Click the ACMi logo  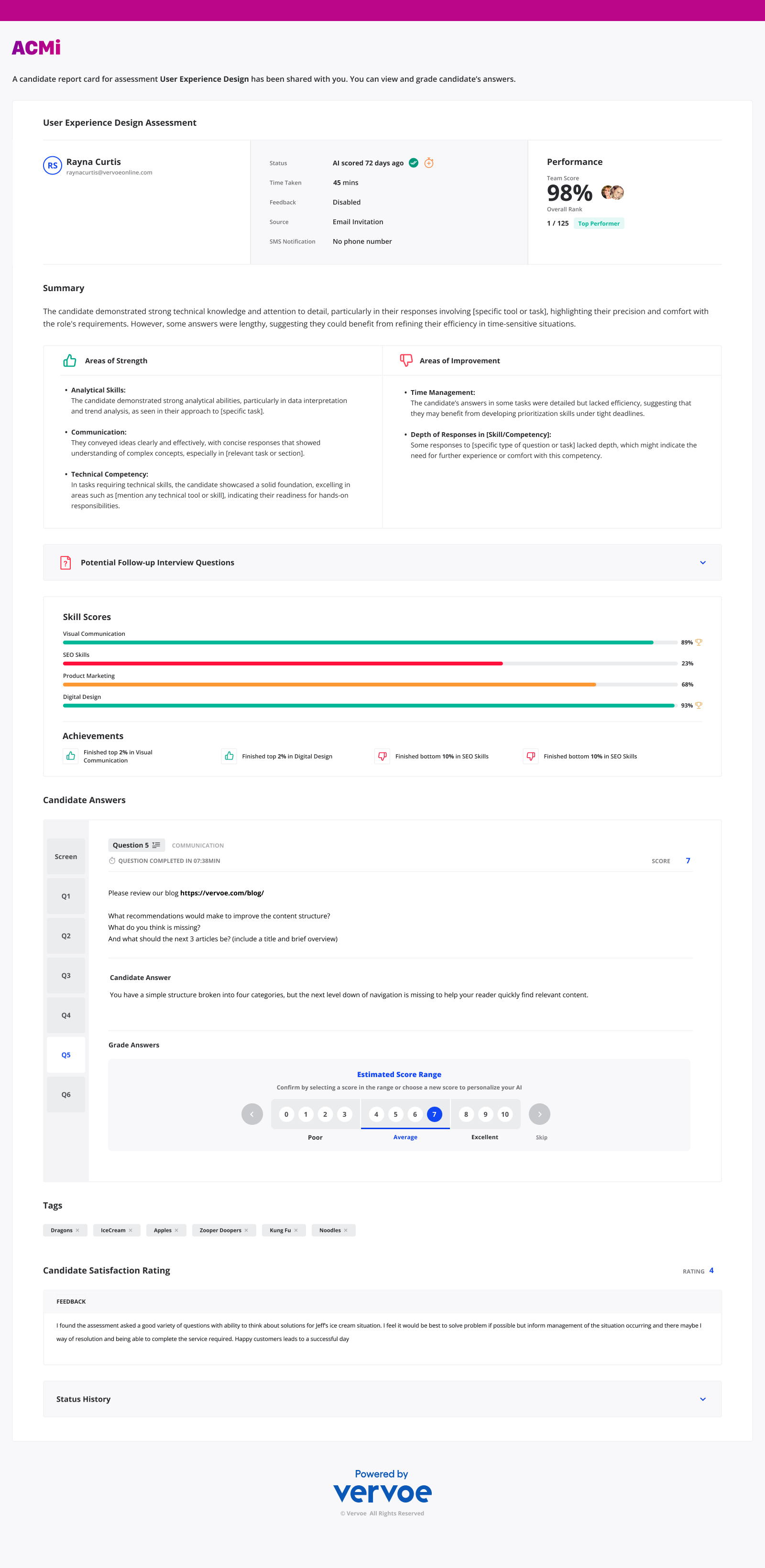(36, 47)
